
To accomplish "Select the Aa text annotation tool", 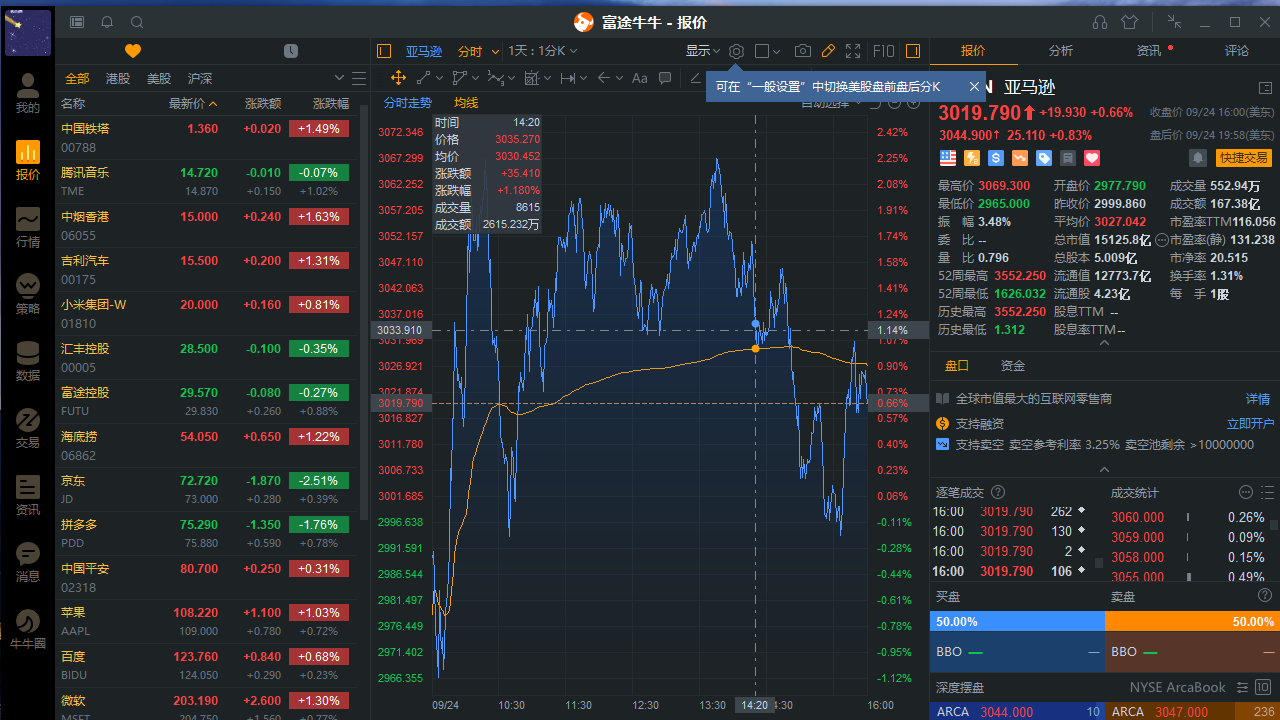I will tap(639, 78).
